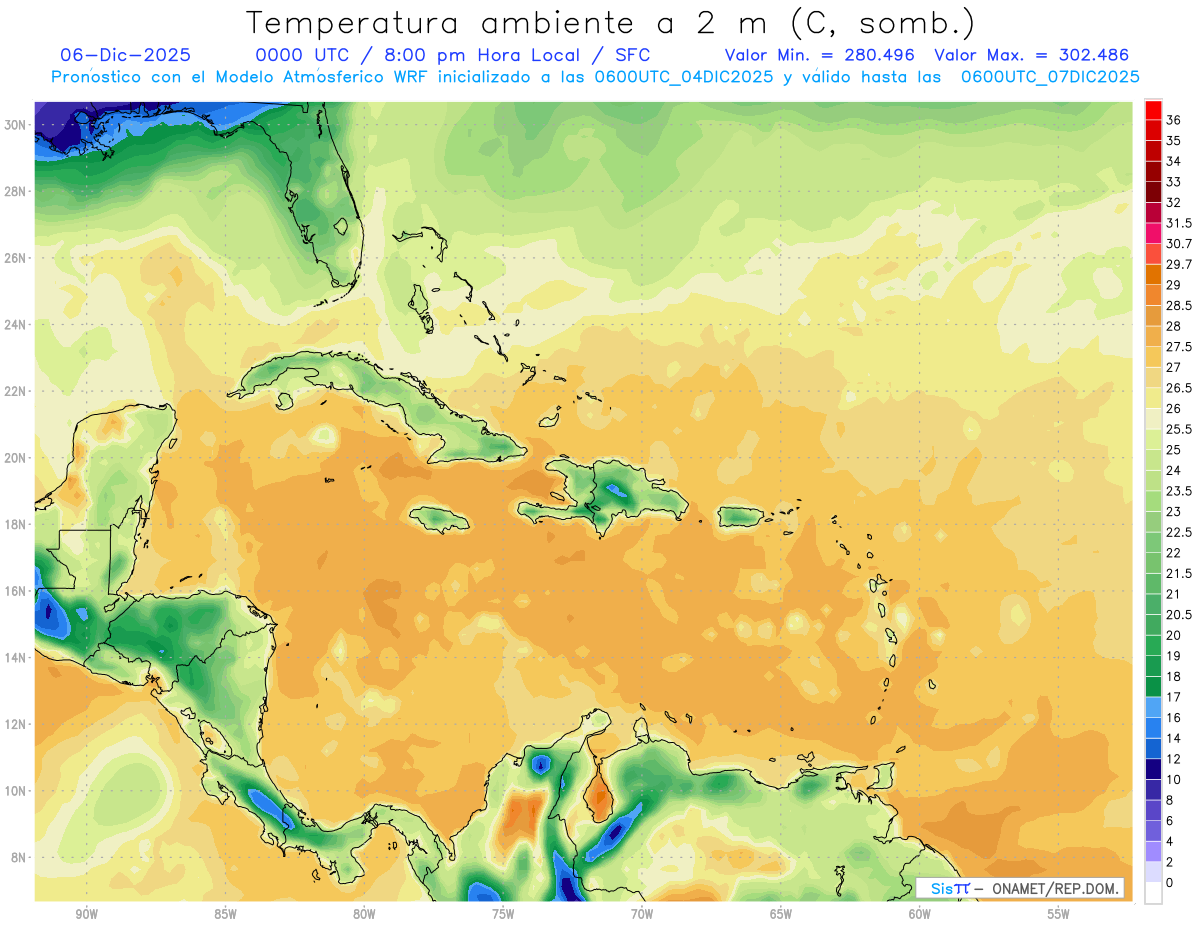Click legend value '25.5'
This screenshot has height=927, width=1200.
(1179, 430)
